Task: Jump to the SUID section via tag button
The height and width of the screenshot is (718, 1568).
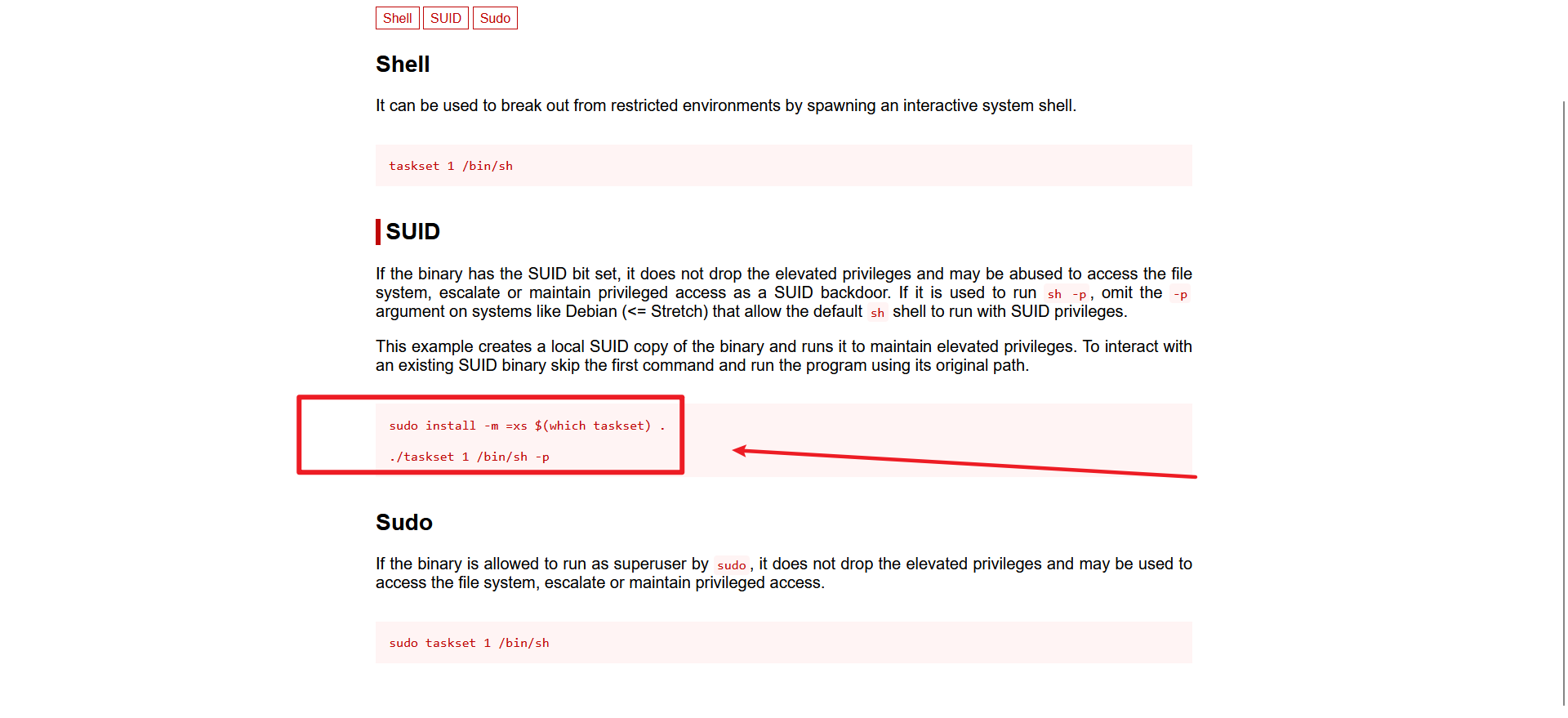Action: click(x=445, y=18)
